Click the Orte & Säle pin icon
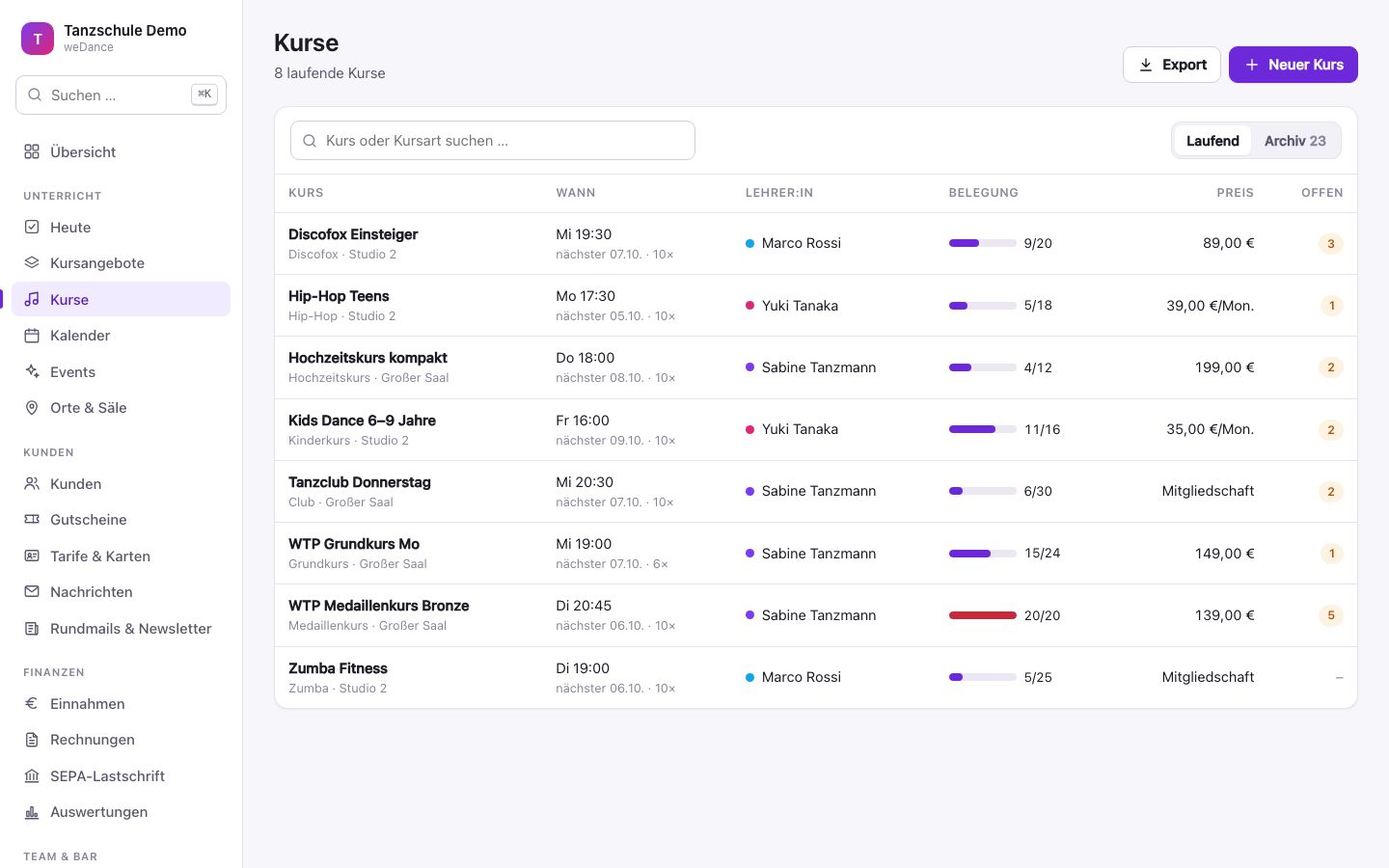This screenshot has height=868, width=1389. coord(32,407)
